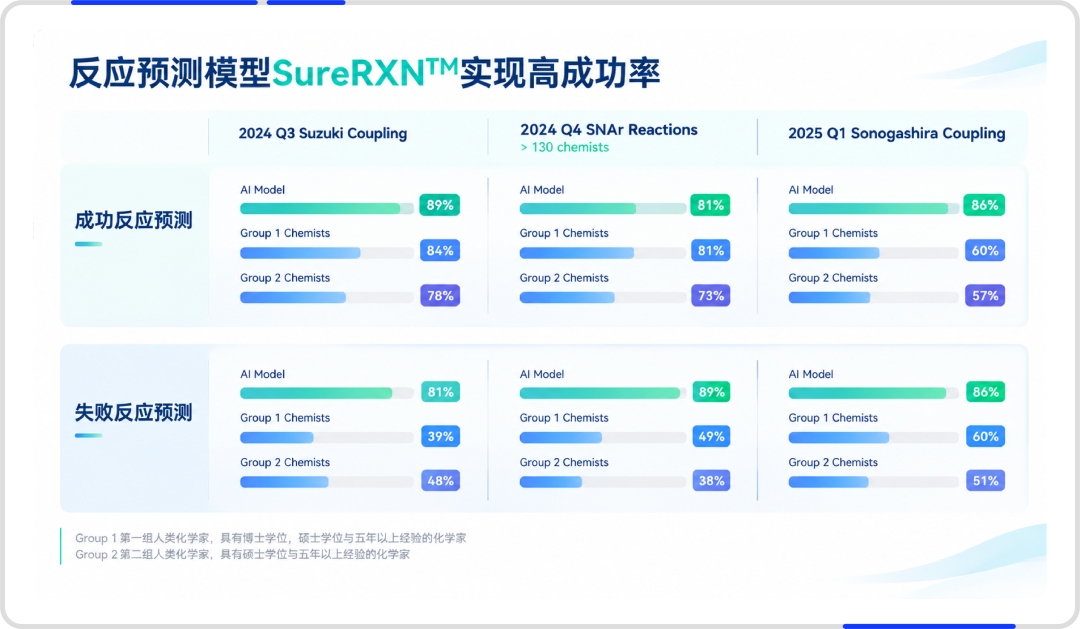Click the 38% badge
This screenshot has width=1080, height=629.
pyautogui.click(x=711, y=481)
